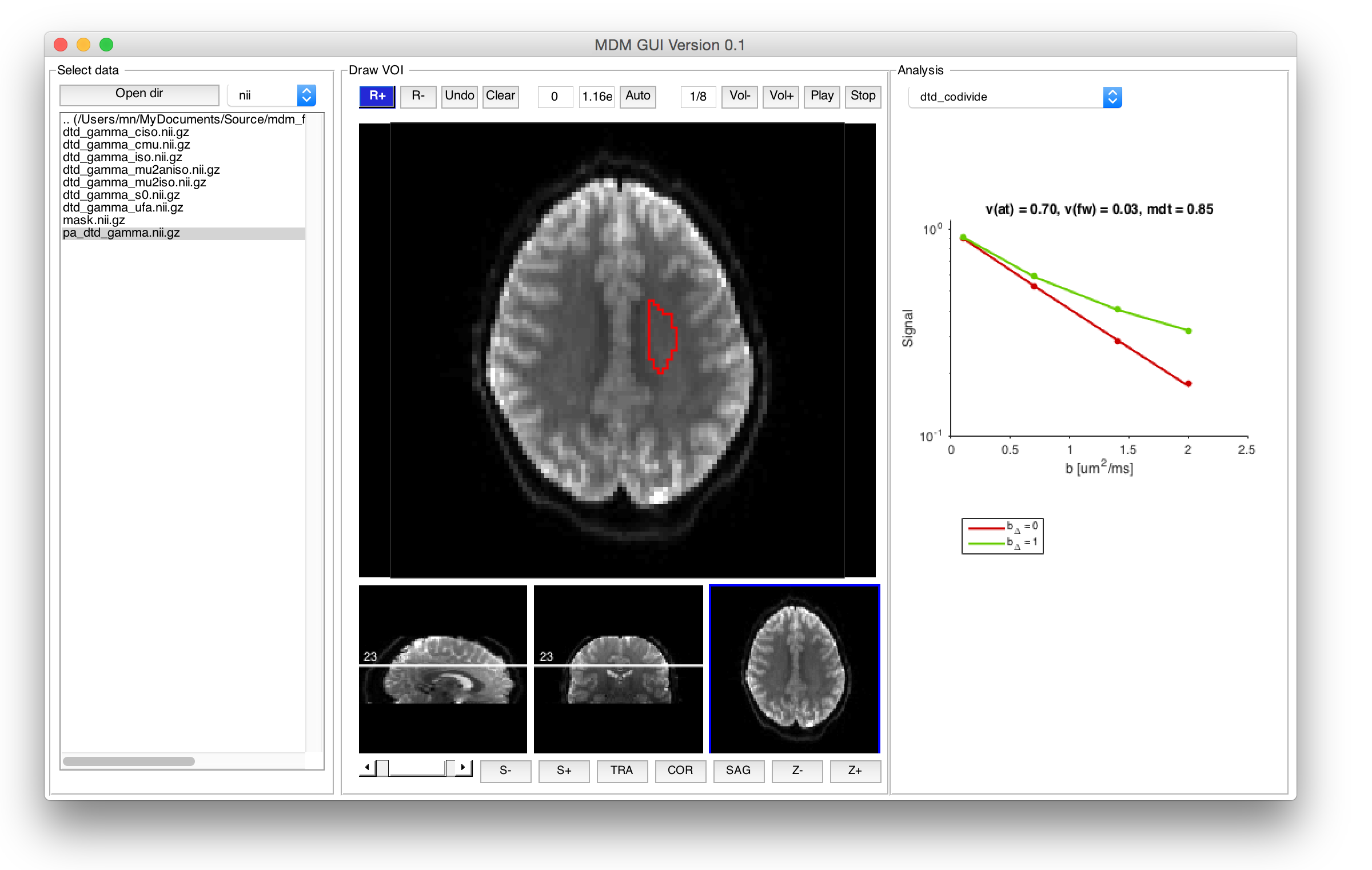
Task: Advance to next volume with Vol+
Action: [780, 96]
